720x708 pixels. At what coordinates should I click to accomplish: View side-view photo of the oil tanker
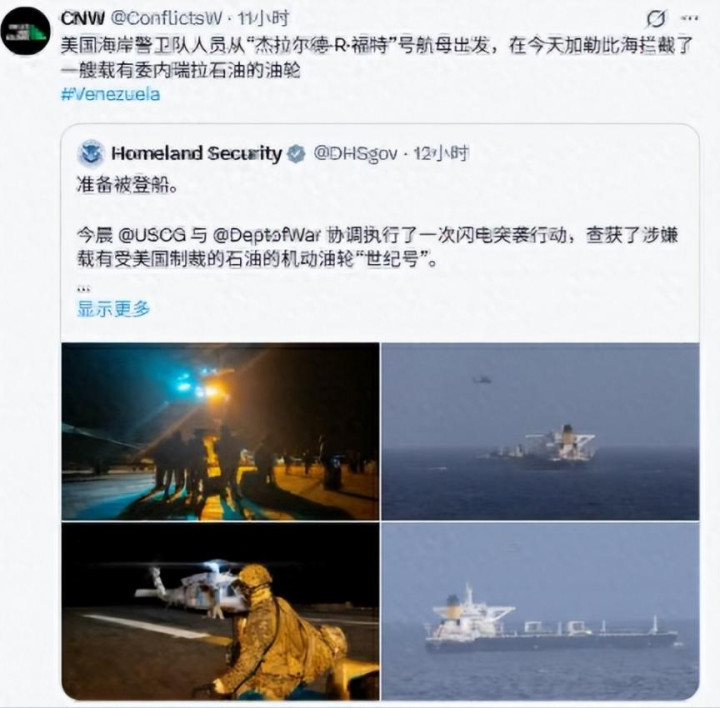(x=540, y=611)
